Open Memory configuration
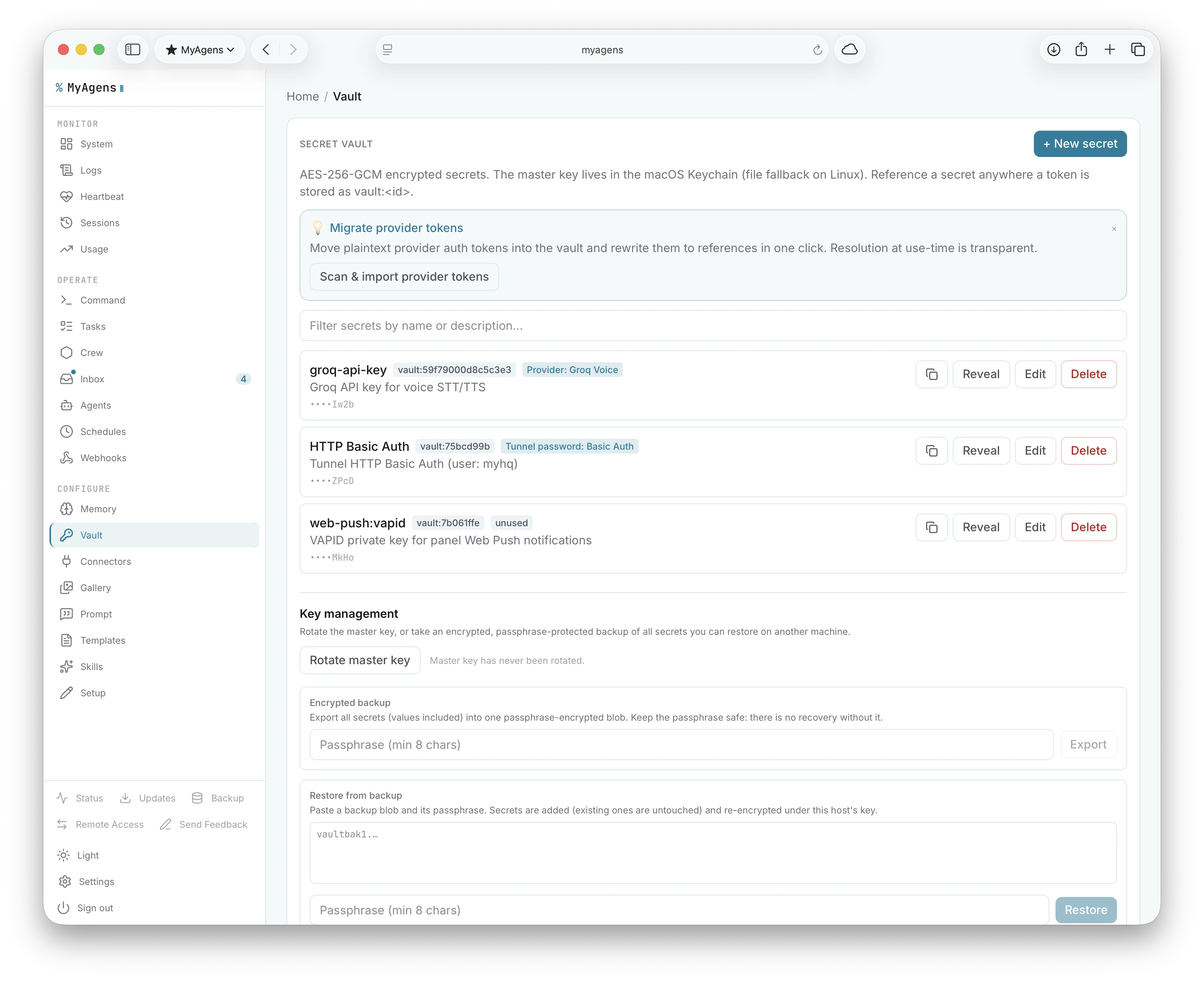This screenshot has height=982, width=1204. point(154,509)
